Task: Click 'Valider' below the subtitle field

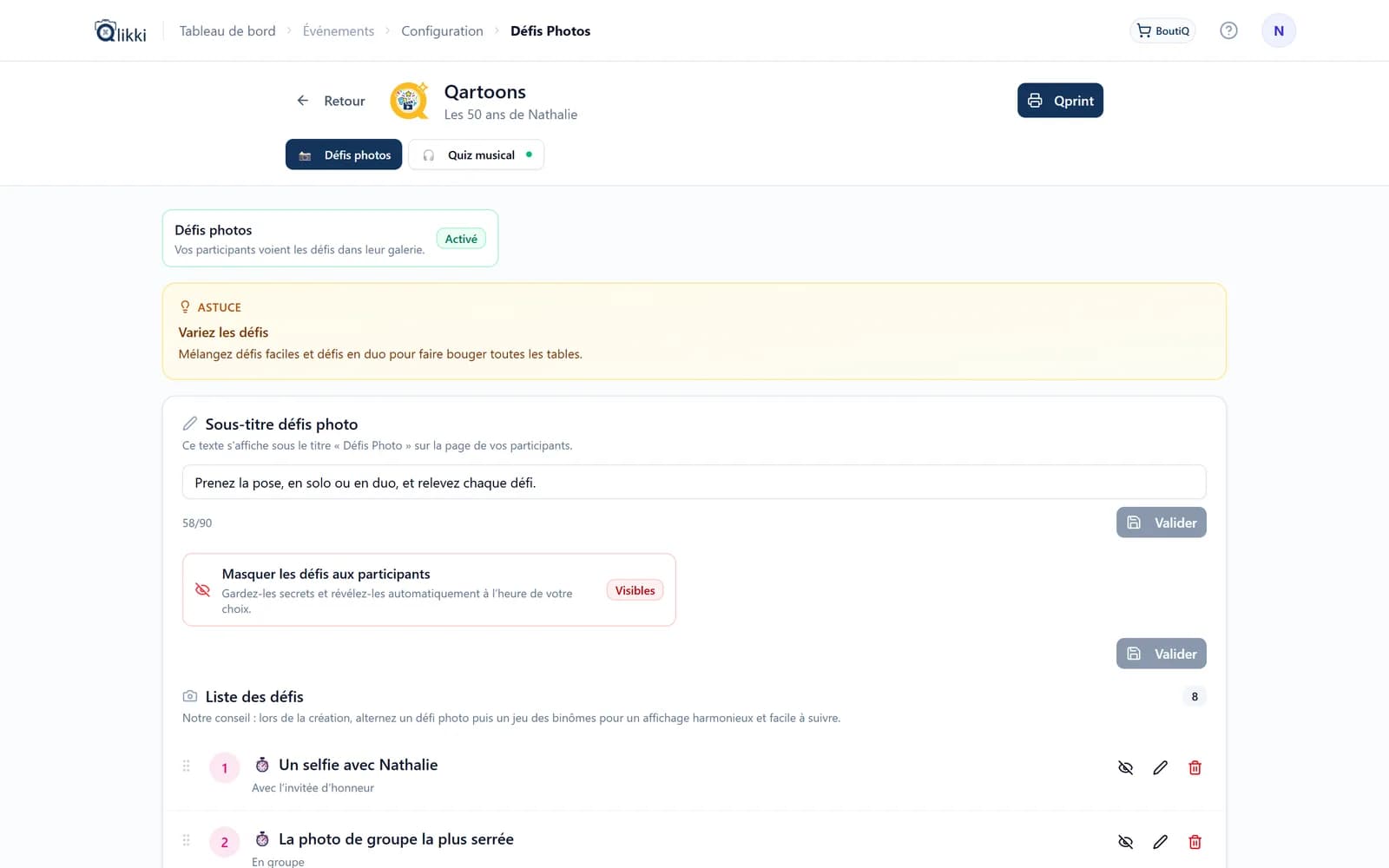Action: (x=1161, y=523)
